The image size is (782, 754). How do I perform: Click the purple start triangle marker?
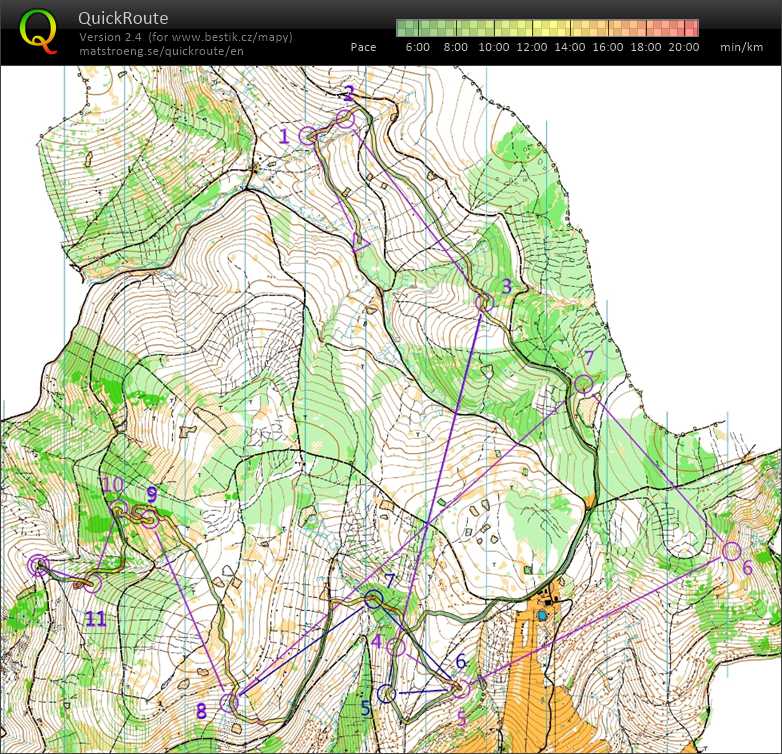[x=361, y=240]
